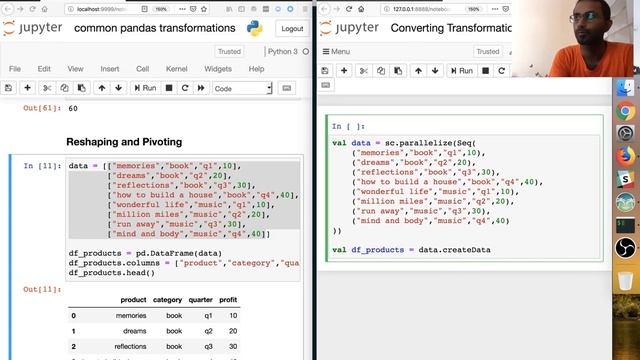
Task: Open the Help menu in left notebook
Action: (256, 69)
